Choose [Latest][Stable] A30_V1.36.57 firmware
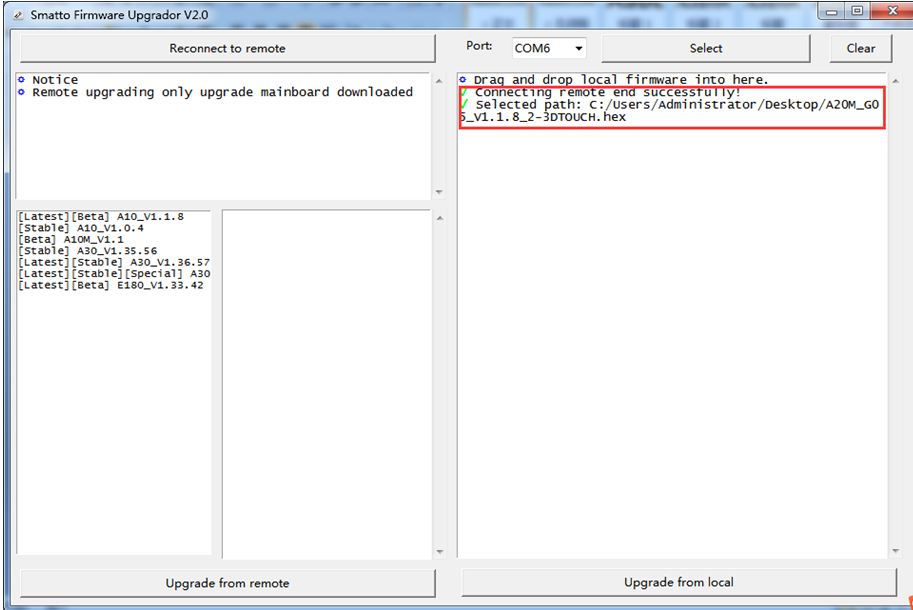 click(113, 262)
